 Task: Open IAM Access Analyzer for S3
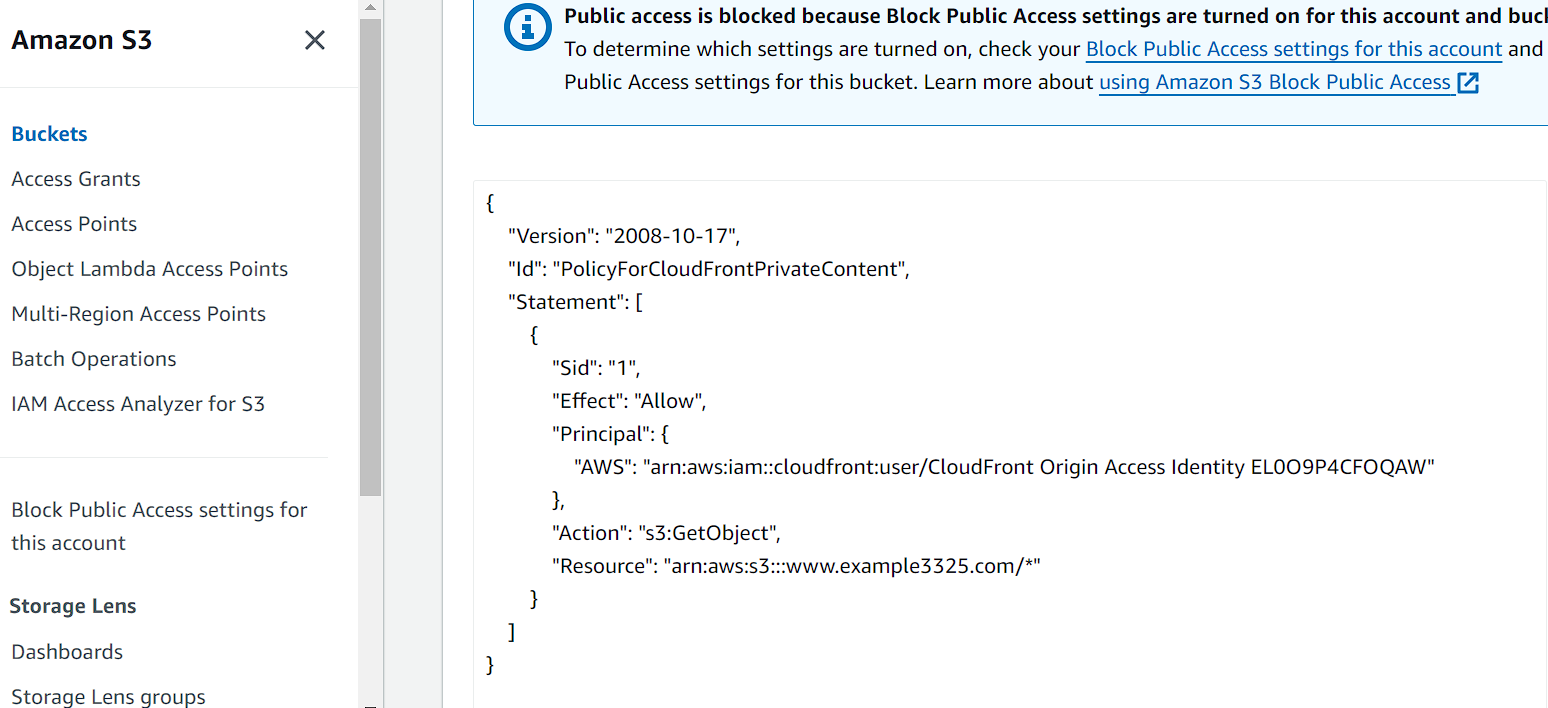point(138,404)
